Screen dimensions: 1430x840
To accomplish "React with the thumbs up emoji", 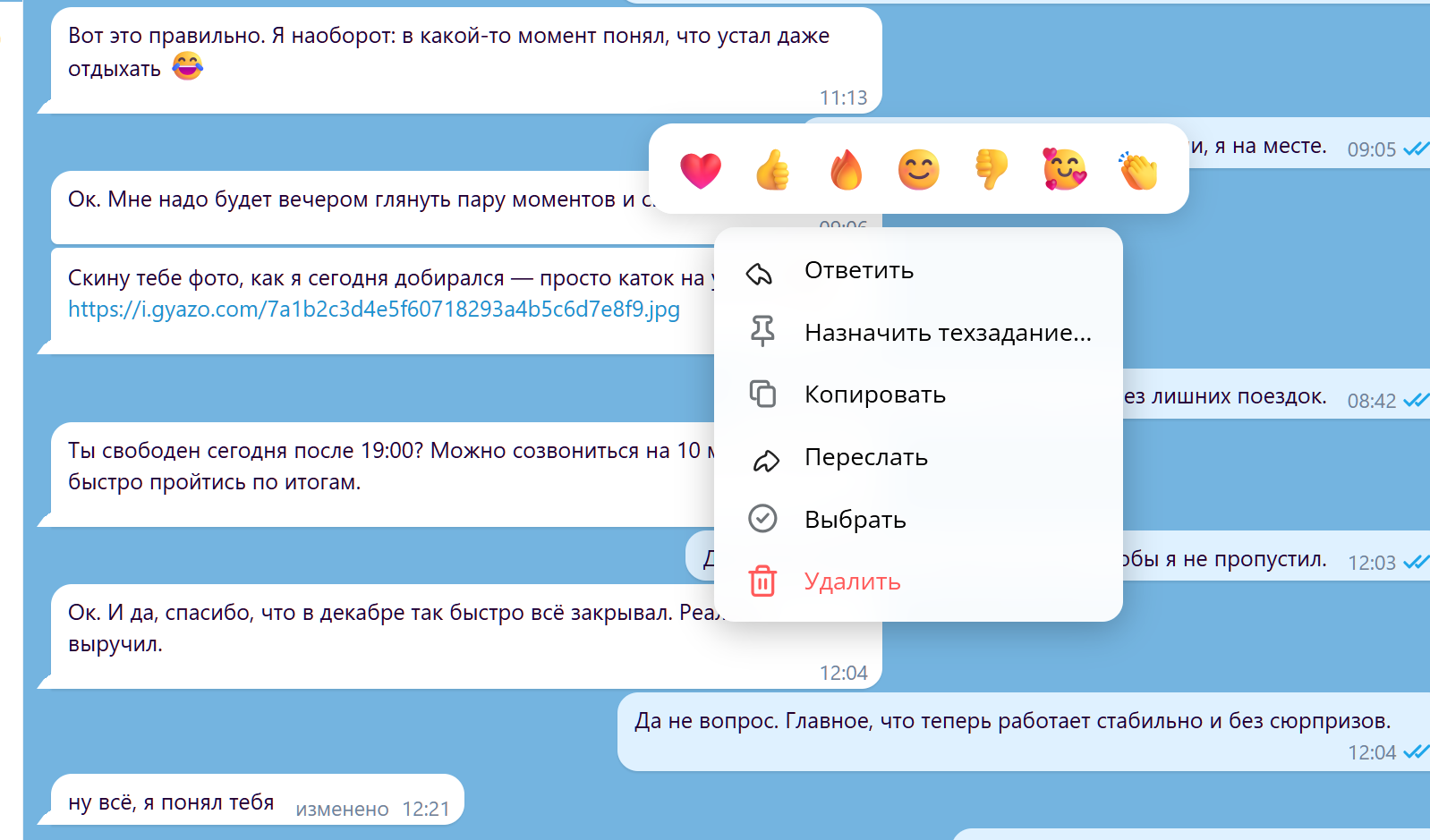I will 773,170.
